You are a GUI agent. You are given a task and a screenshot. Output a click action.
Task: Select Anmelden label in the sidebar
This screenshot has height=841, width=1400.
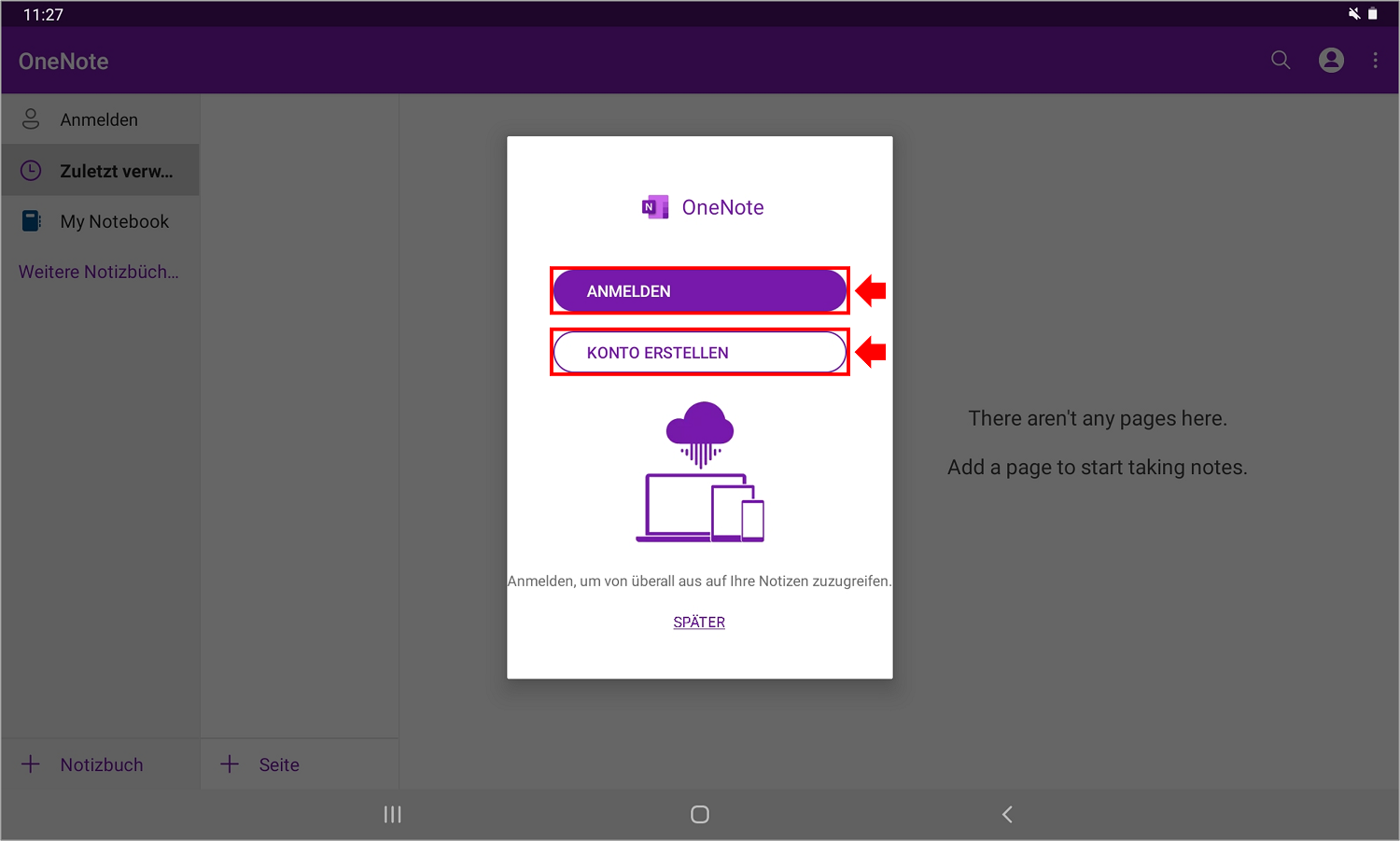click(99, 119)
